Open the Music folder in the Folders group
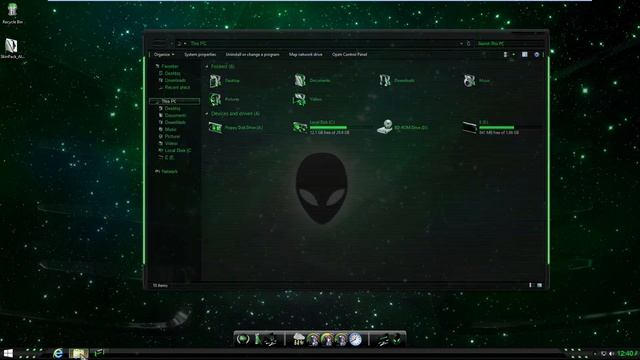 click(x=477, y=81)
